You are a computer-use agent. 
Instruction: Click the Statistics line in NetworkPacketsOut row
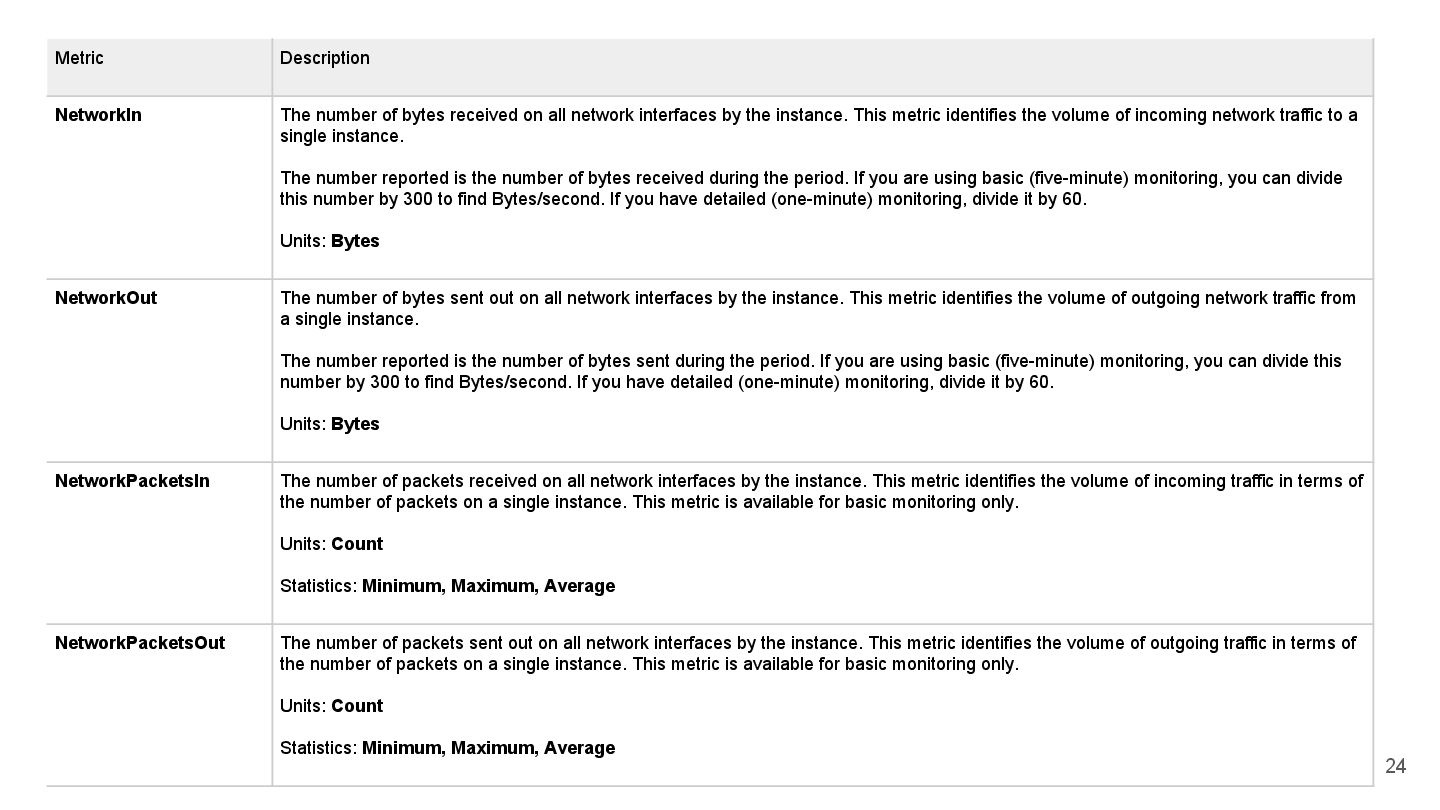point(447,748)
